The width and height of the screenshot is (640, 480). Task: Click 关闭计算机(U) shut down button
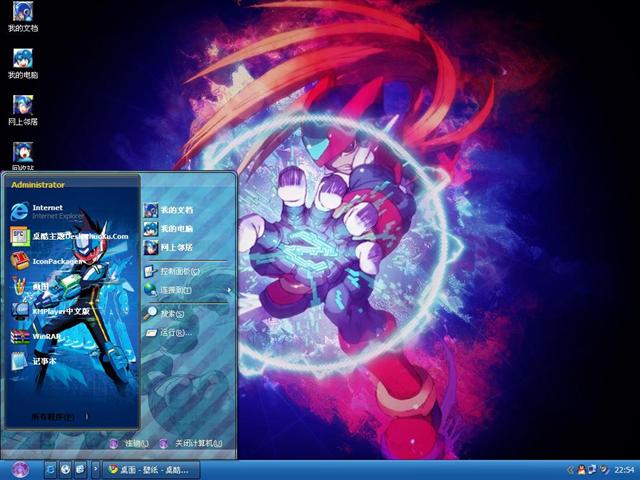pos(191,443)
